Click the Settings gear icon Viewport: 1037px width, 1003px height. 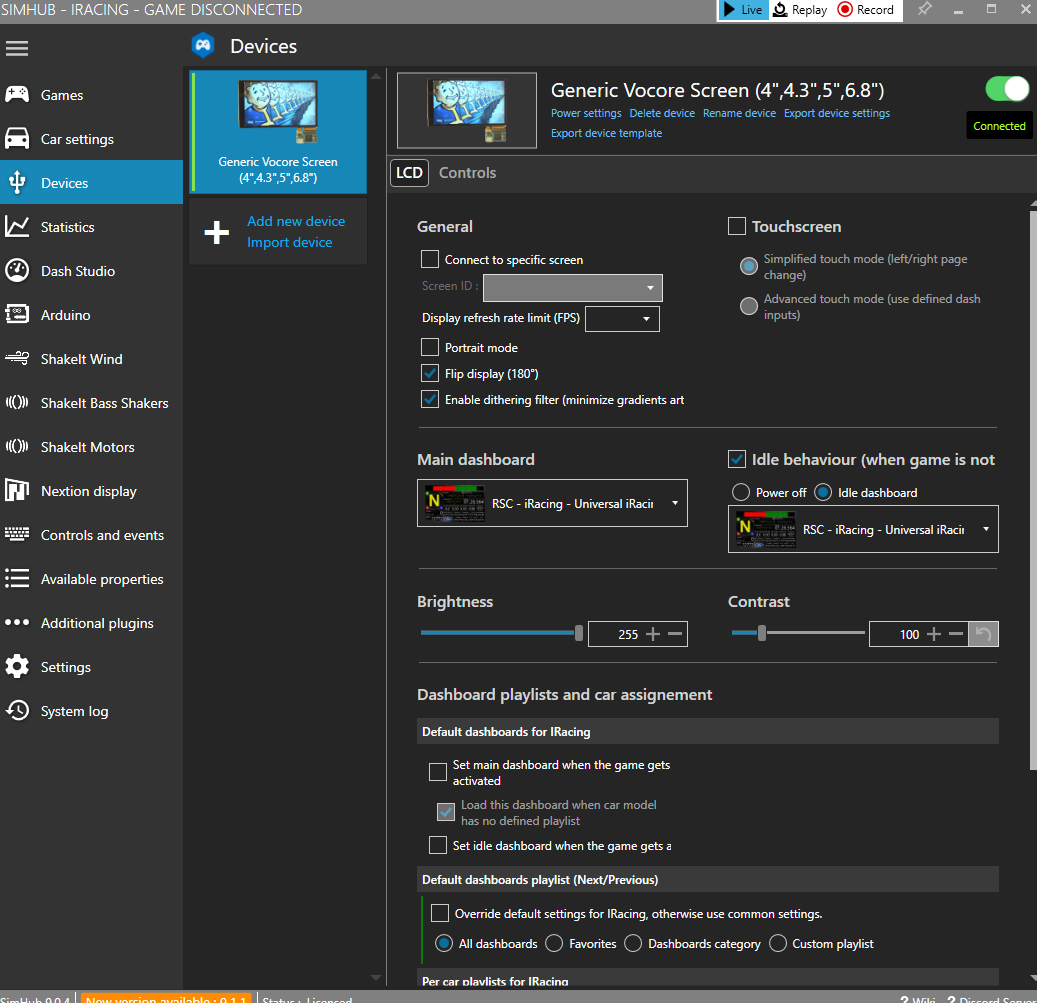(x=17, y=666)
